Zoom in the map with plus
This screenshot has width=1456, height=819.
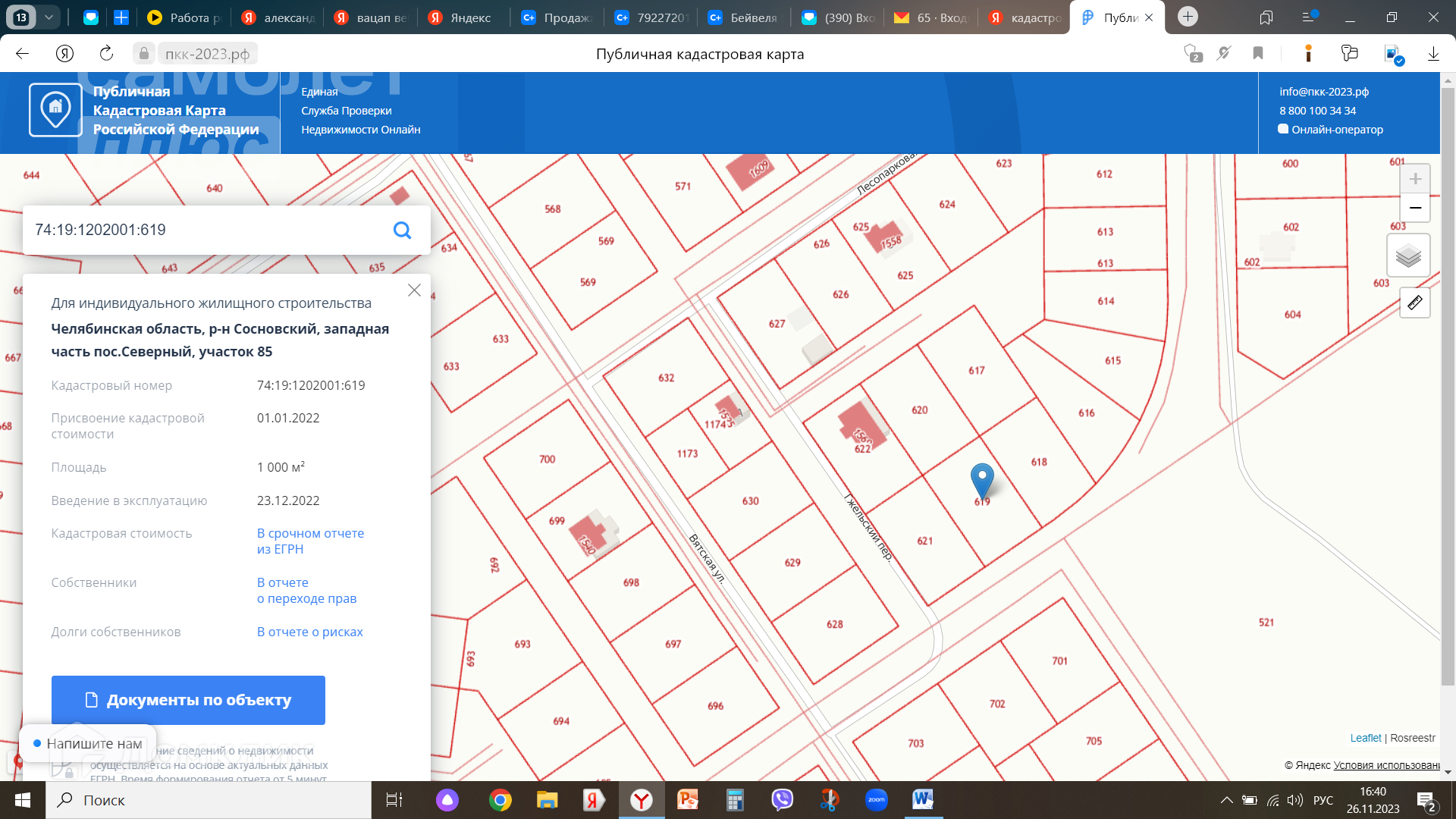[x=1414, y=179]
